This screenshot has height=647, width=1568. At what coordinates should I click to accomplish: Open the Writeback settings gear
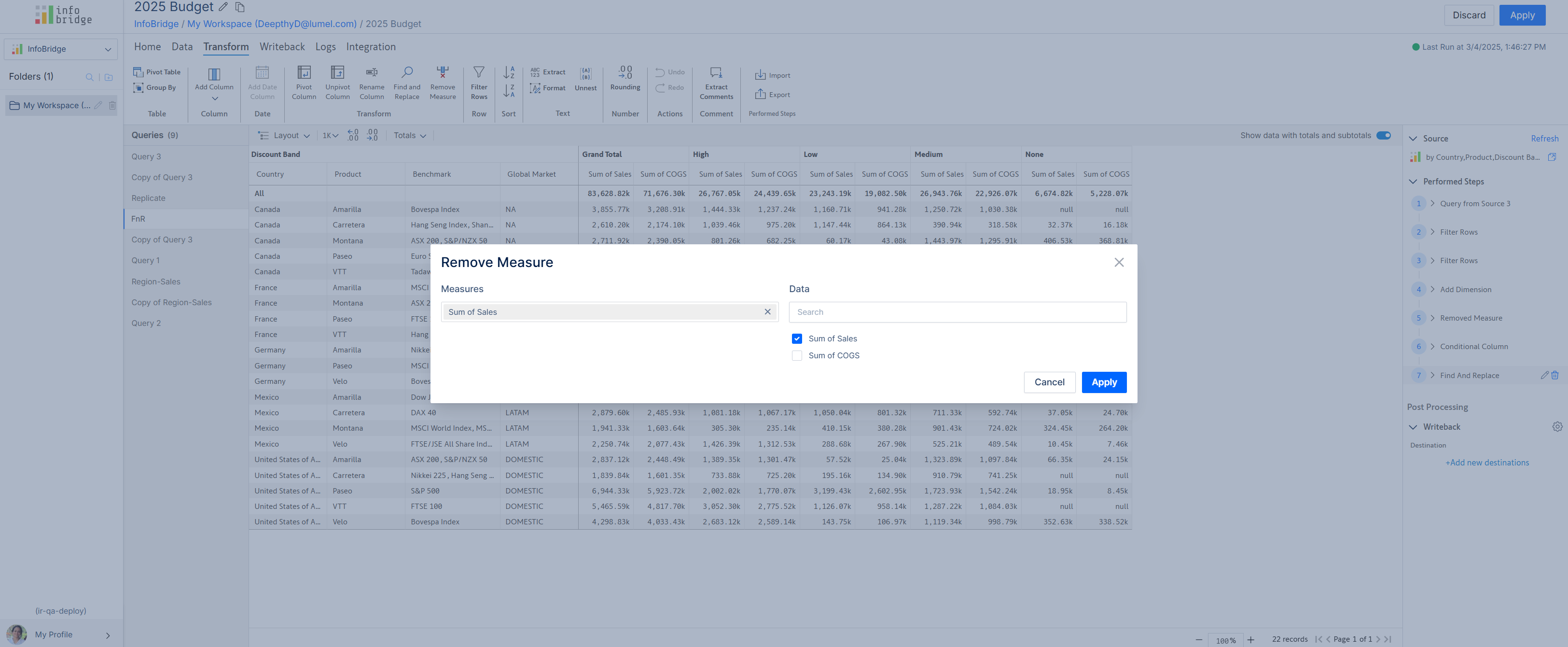[1557, 426]
